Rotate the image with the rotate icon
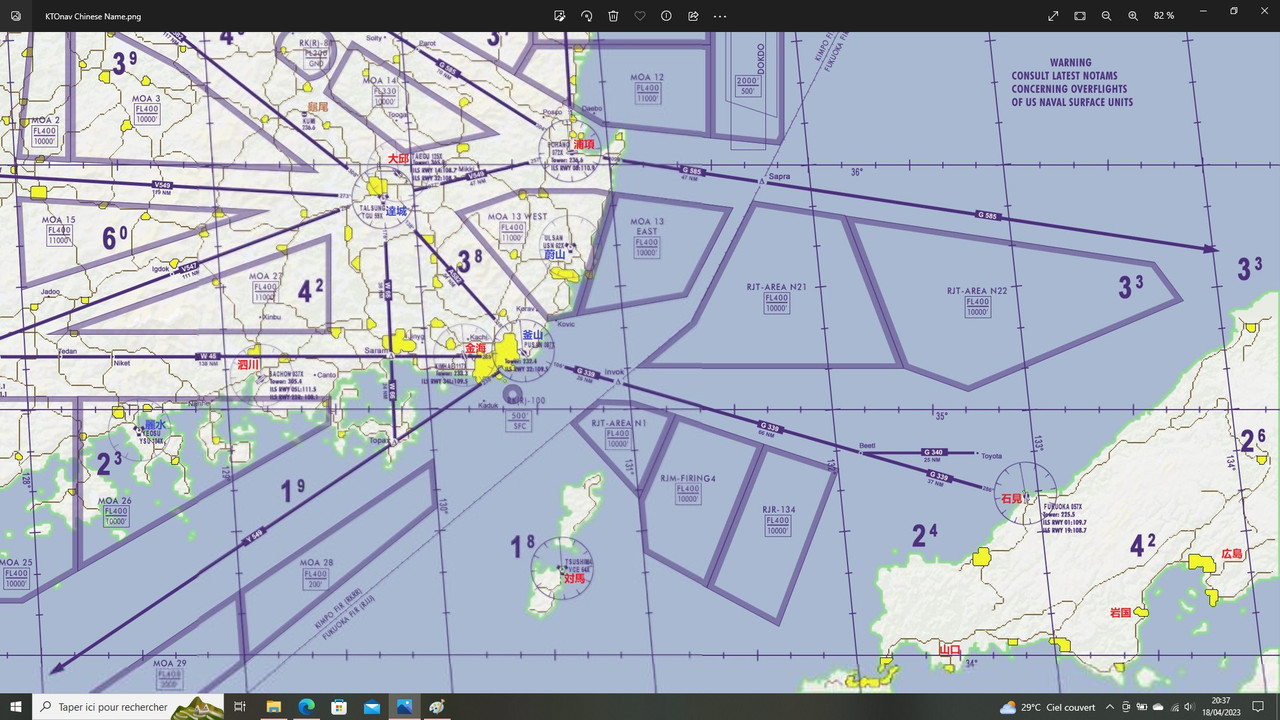 click(x=586, y=16)
